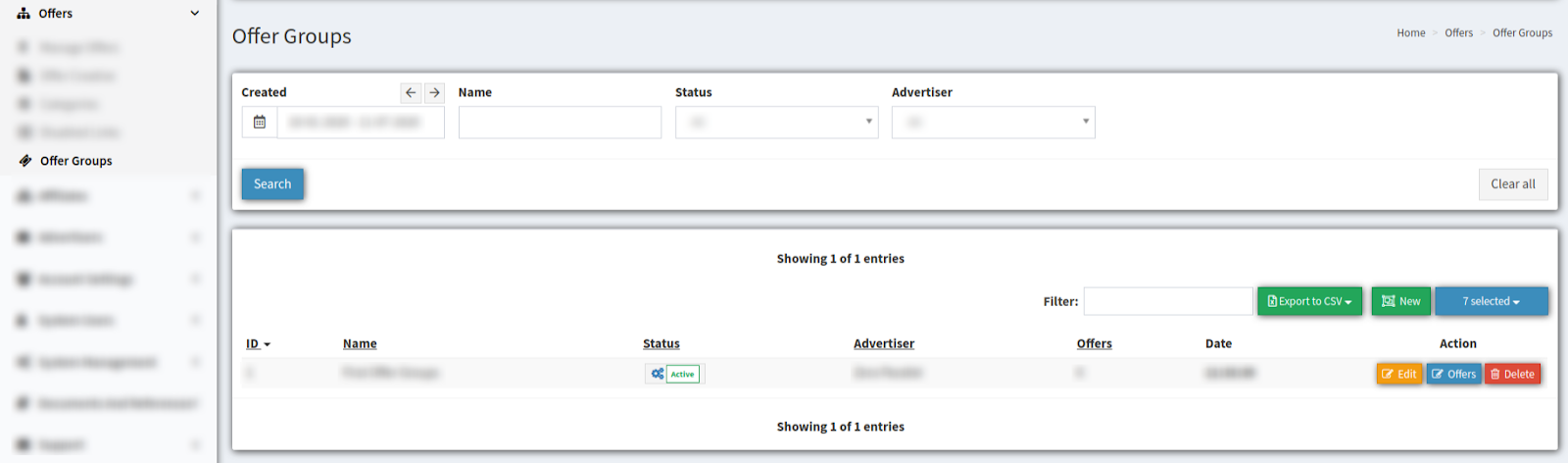
Task: Focus the Filter text input
Action: (x=1168, y=301)
